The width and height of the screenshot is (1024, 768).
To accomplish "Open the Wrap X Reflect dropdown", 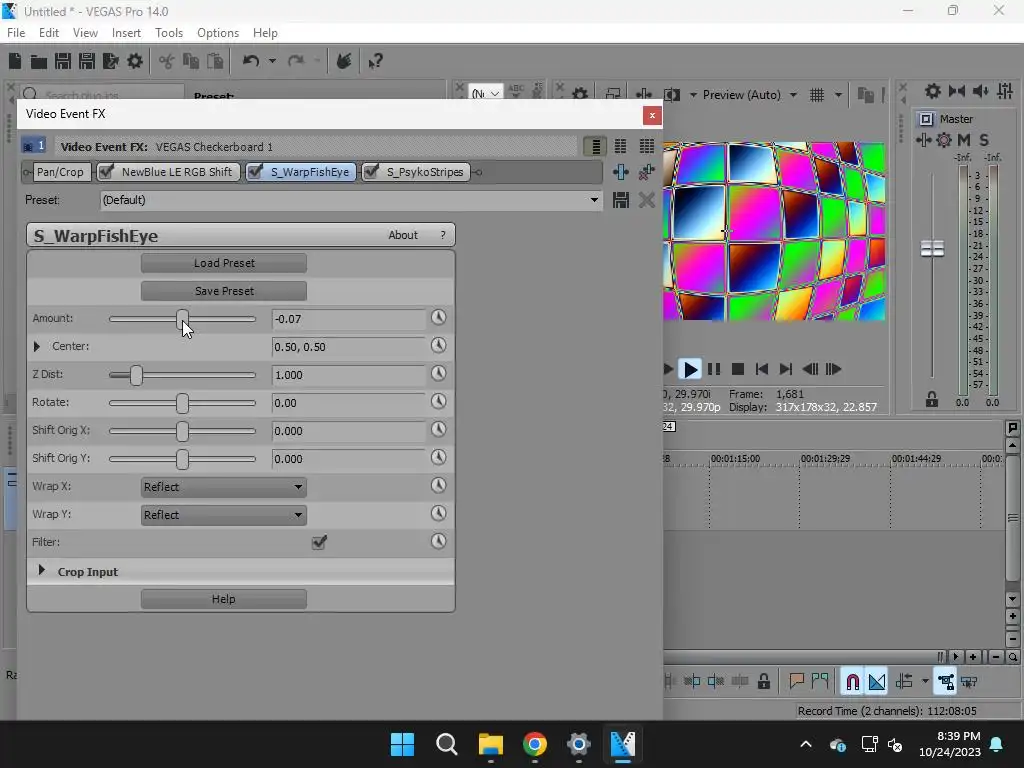I will (223, 487).
